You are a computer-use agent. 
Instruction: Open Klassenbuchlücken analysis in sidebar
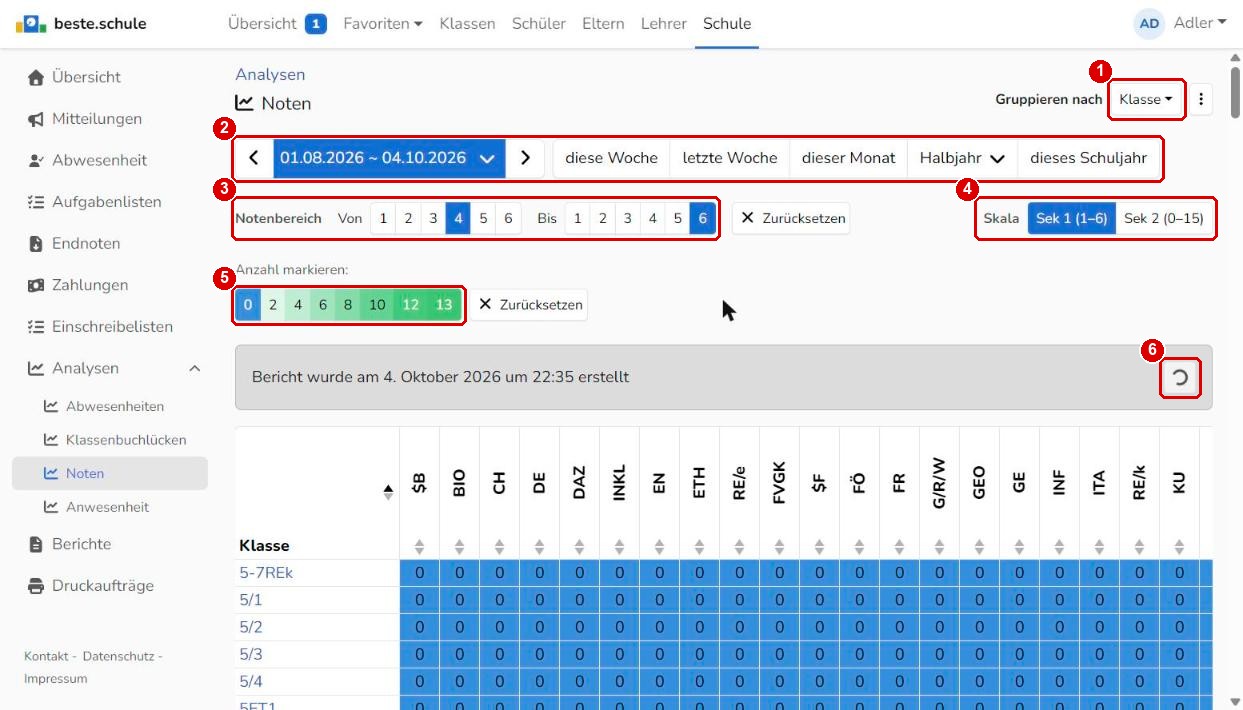pyautogui.click(x=126, y=440)
